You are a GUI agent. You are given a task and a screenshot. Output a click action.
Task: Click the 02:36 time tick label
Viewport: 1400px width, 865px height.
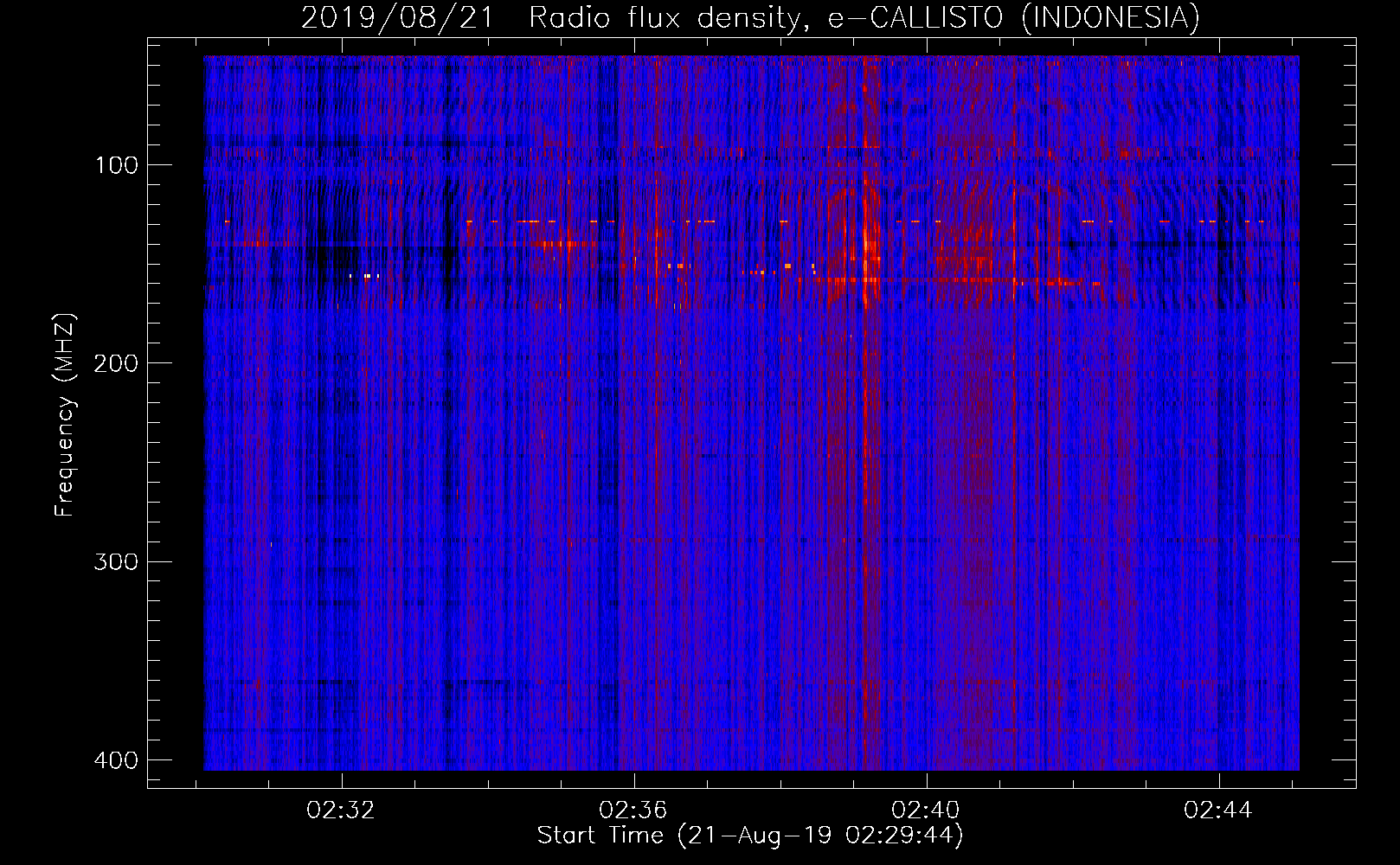point(633,811)
